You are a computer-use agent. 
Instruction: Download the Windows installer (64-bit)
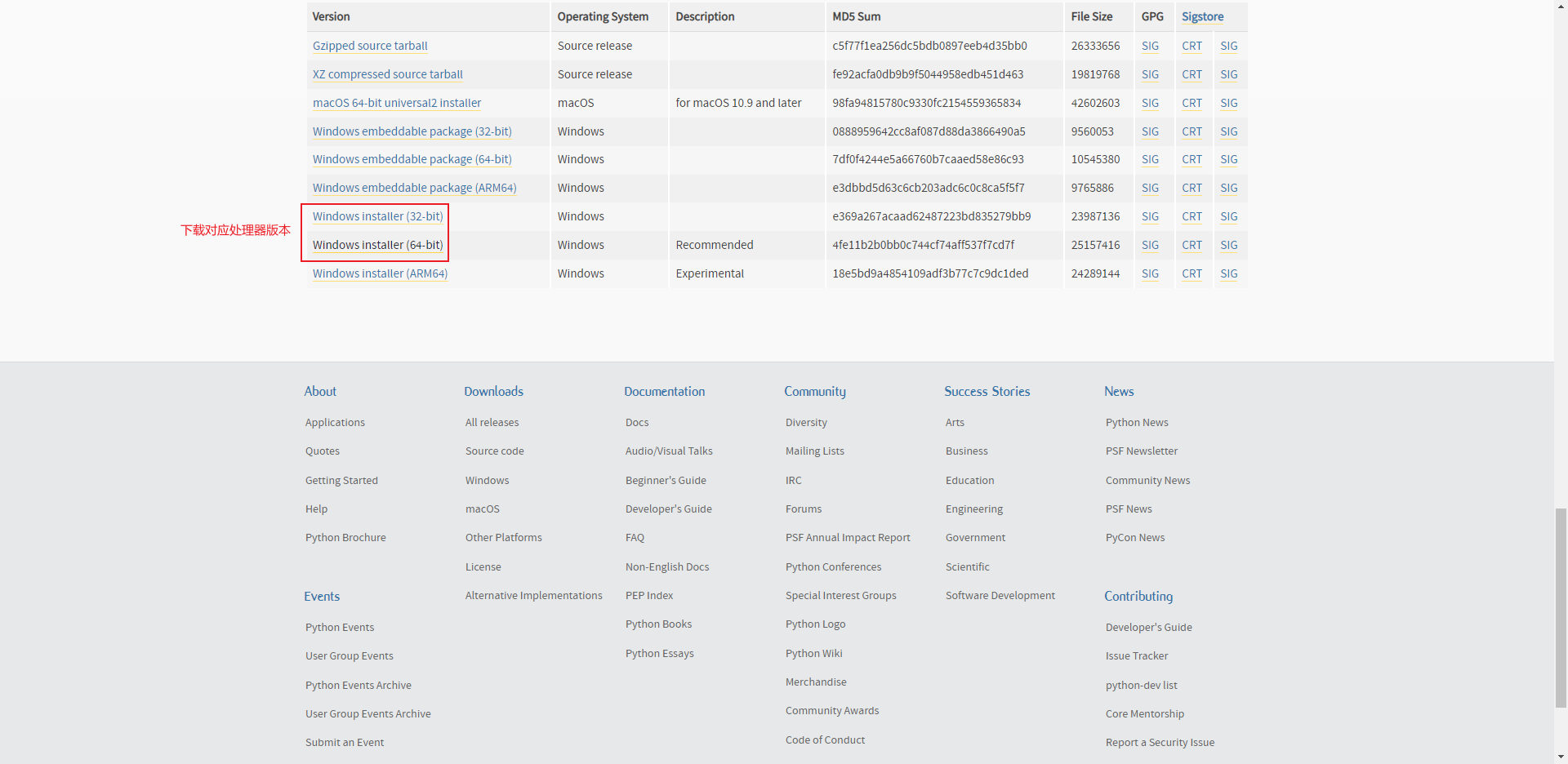[x=377, y=245]
